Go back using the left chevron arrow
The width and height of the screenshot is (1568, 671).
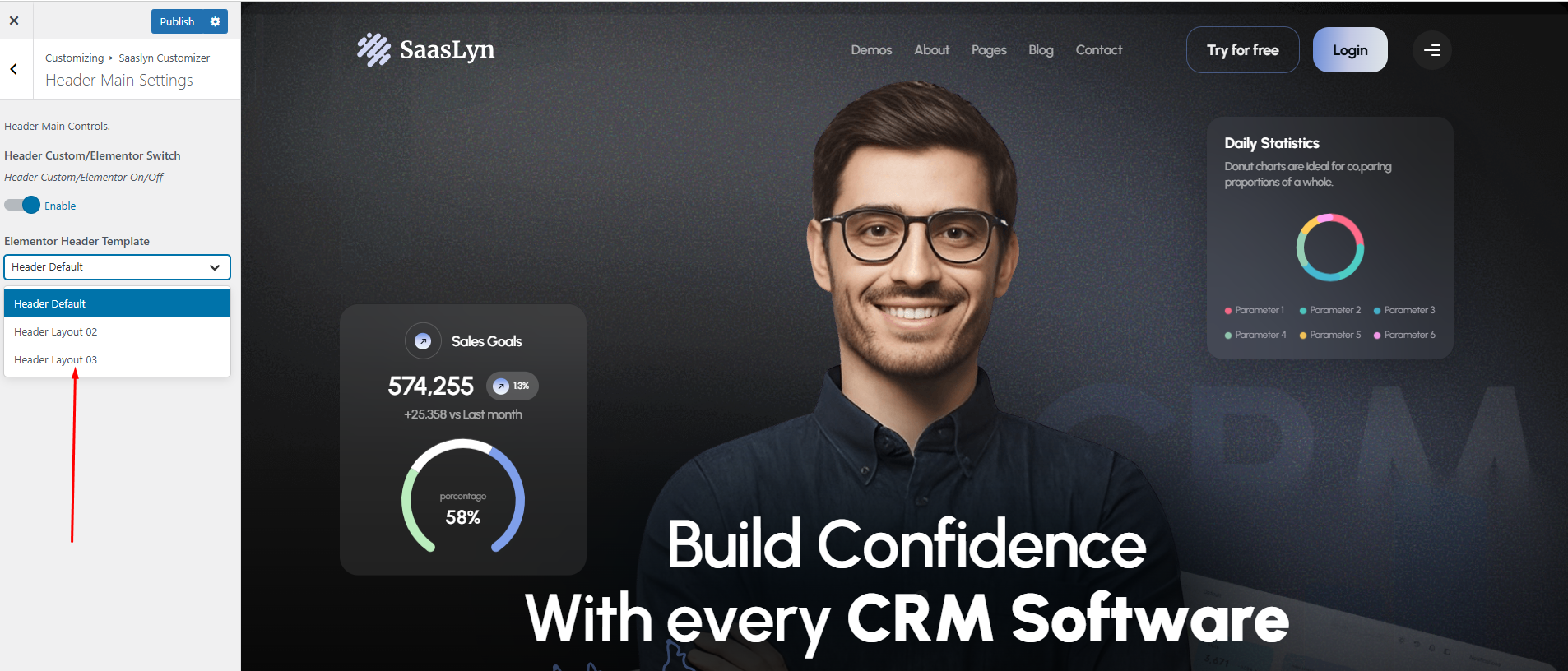(14, 70)
